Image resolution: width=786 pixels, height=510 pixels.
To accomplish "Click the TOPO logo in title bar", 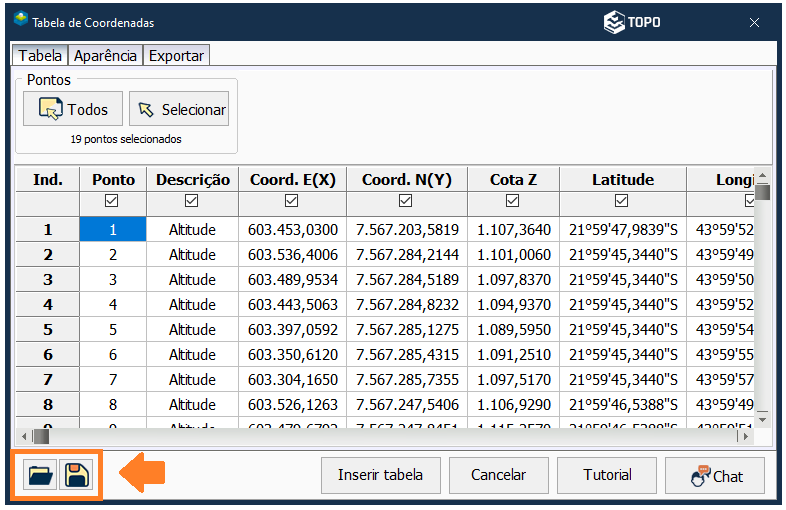I will tap(632, 21).
